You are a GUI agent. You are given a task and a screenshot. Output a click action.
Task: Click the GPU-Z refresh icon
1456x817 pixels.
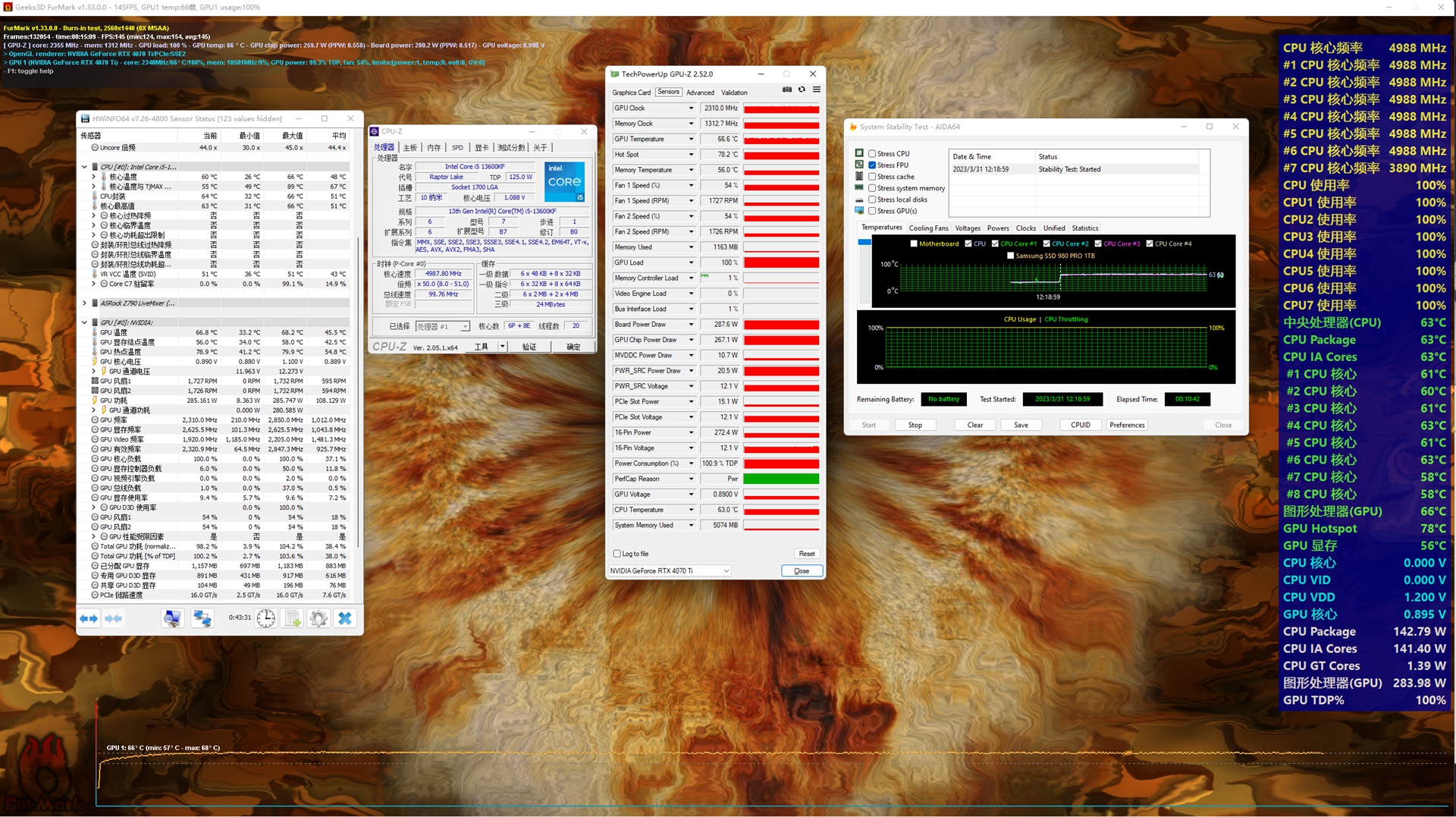802,90
